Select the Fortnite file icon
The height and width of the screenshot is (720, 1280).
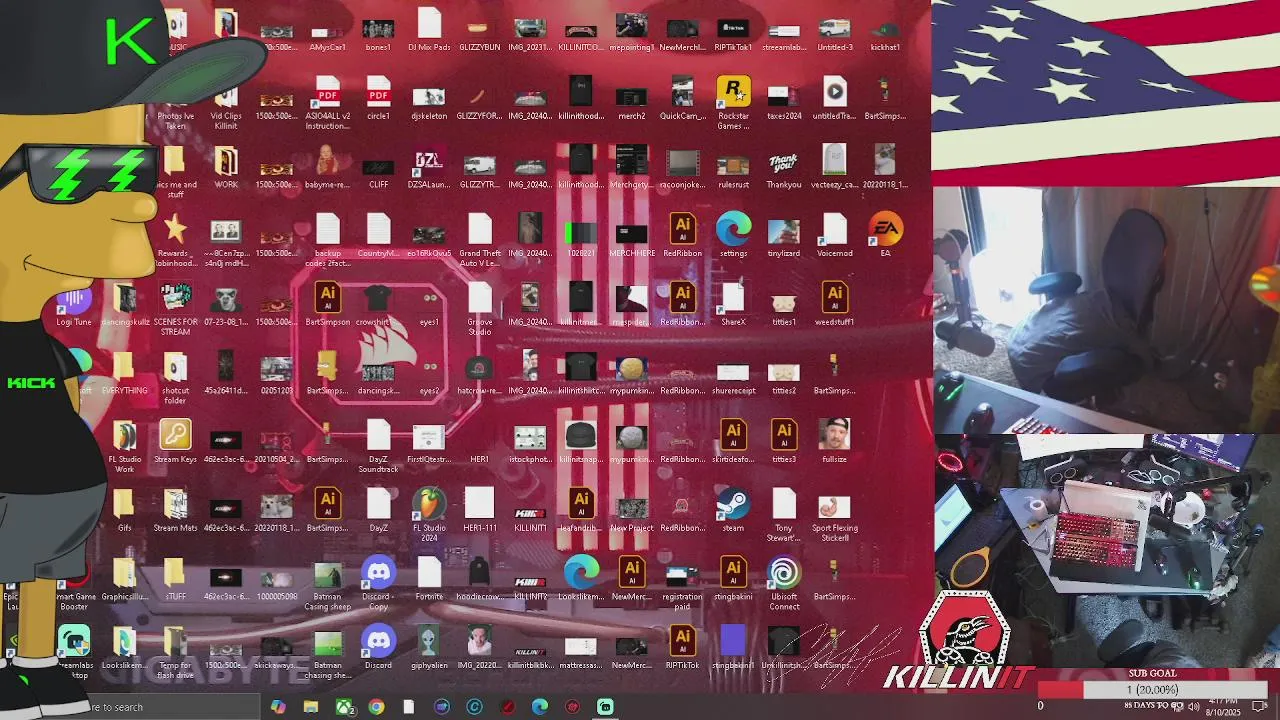[x=429, y=574]
